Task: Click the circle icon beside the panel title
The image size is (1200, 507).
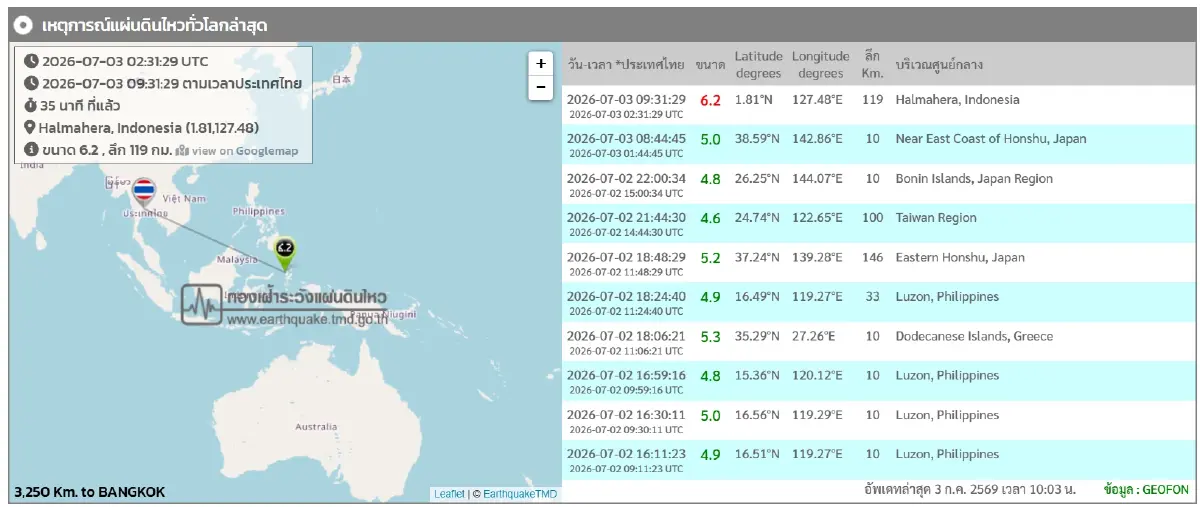Action: point(23,25)
